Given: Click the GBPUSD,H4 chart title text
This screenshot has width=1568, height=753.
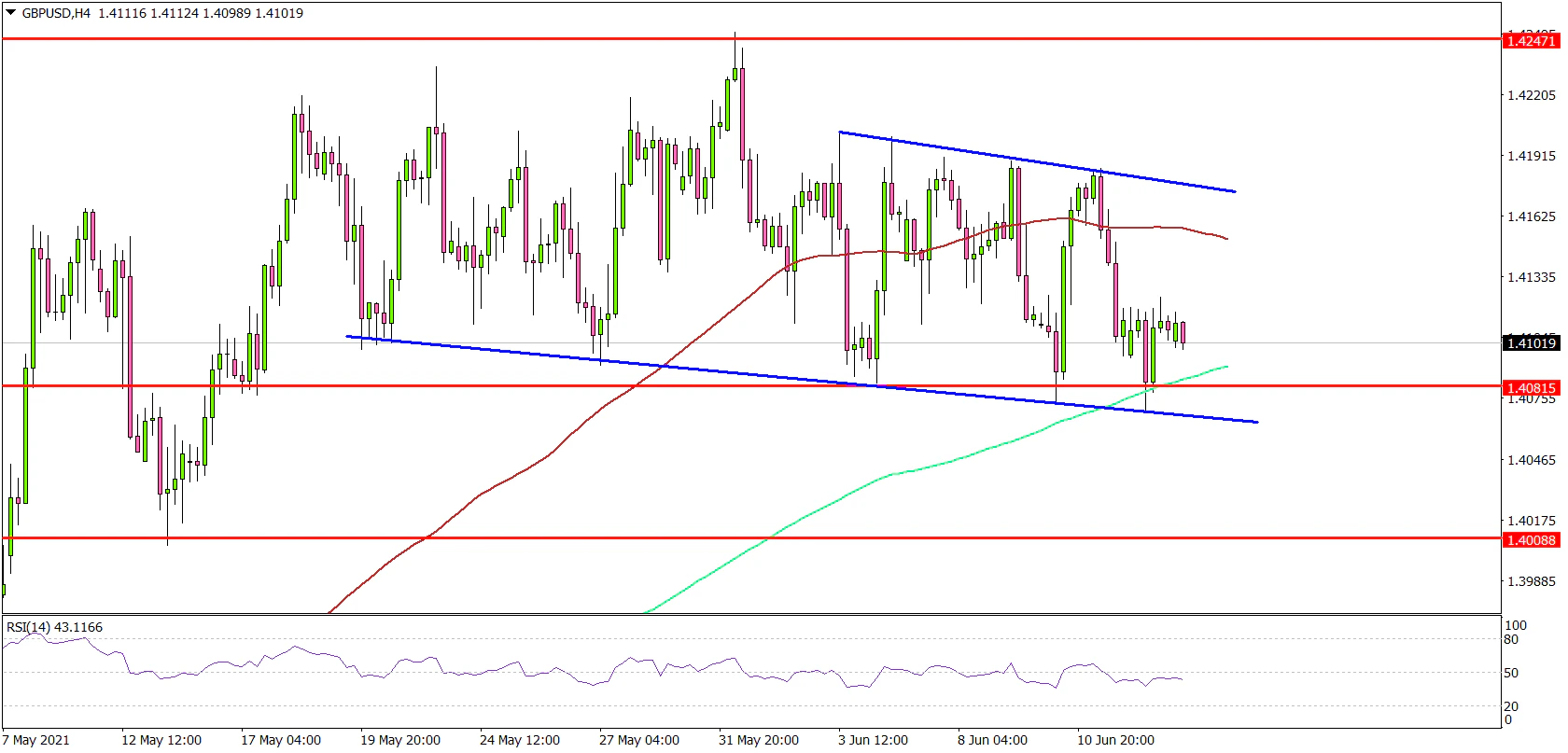Looking at the screenshot, I should (x=56, y=13).
